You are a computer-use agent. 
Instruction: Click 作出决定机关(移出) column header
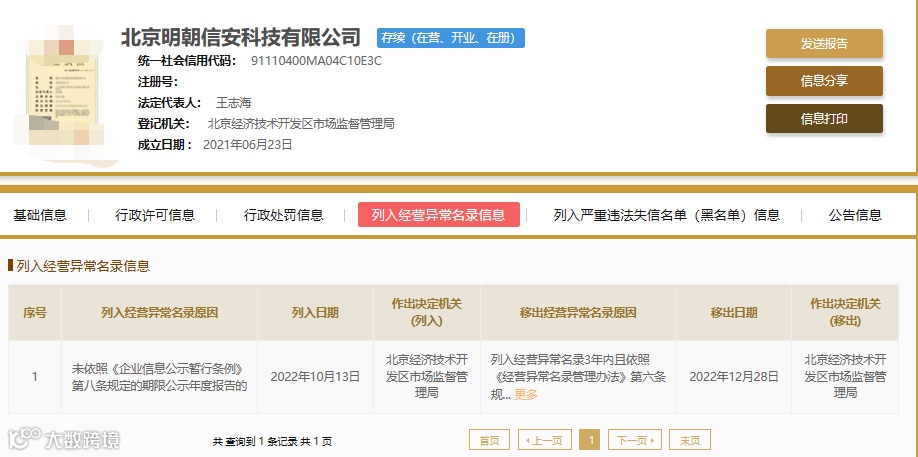[x=845, y=312]
